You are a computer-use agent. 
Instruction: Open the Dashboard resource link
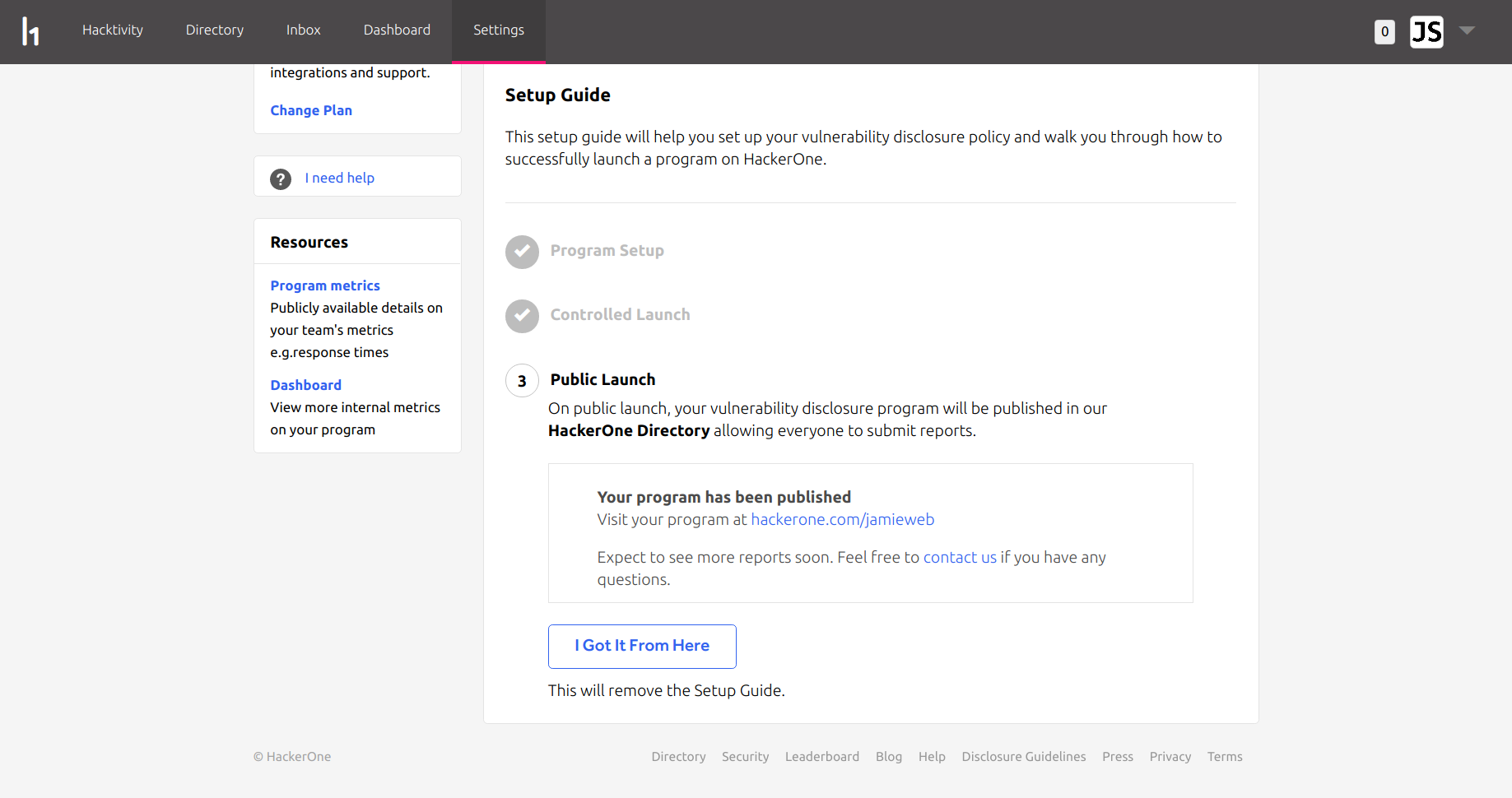(305, 385)
